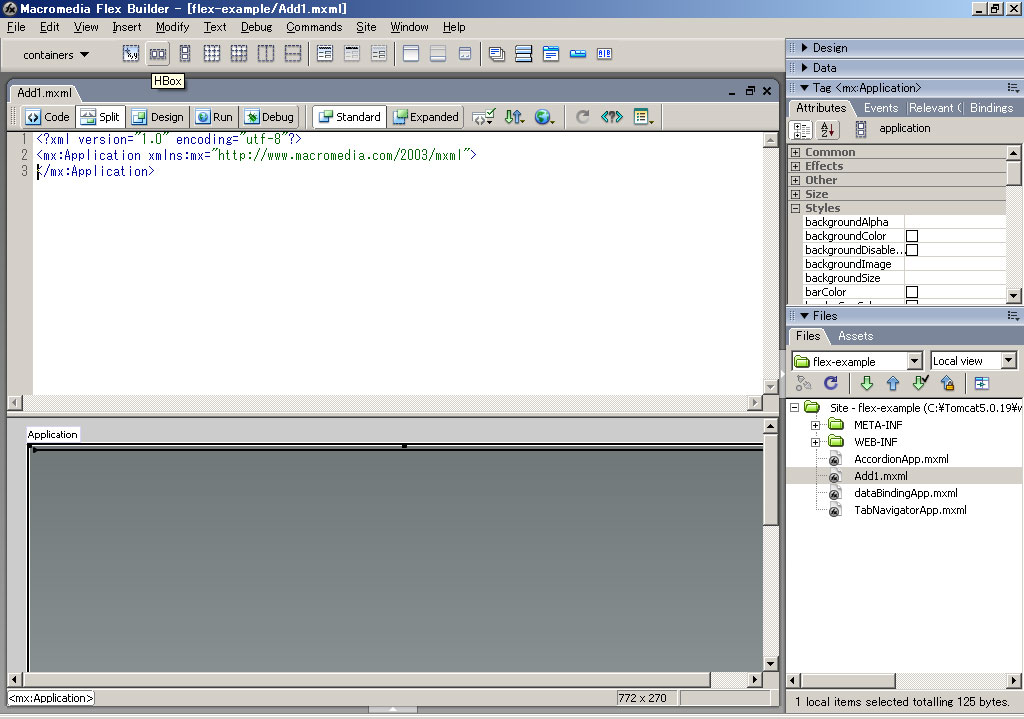Select Standard mode
Screen dimensions: 1024x719
coord(349,117)
